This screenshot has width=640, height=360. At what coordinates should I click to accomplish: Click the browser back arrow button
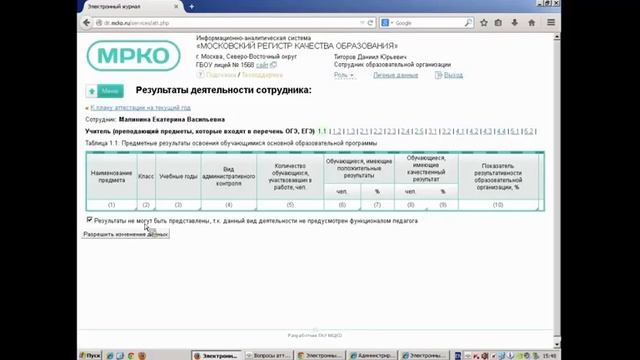pos(87,23)
